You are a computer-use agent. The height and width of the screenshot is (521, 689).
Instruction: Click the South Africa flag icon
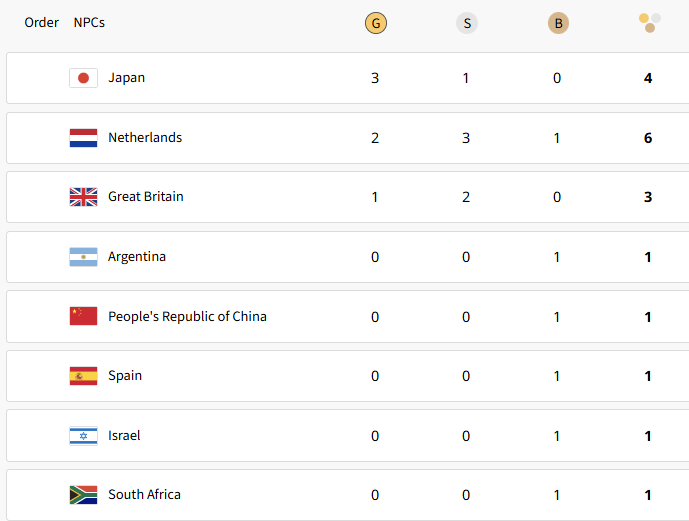click(83, 495)
